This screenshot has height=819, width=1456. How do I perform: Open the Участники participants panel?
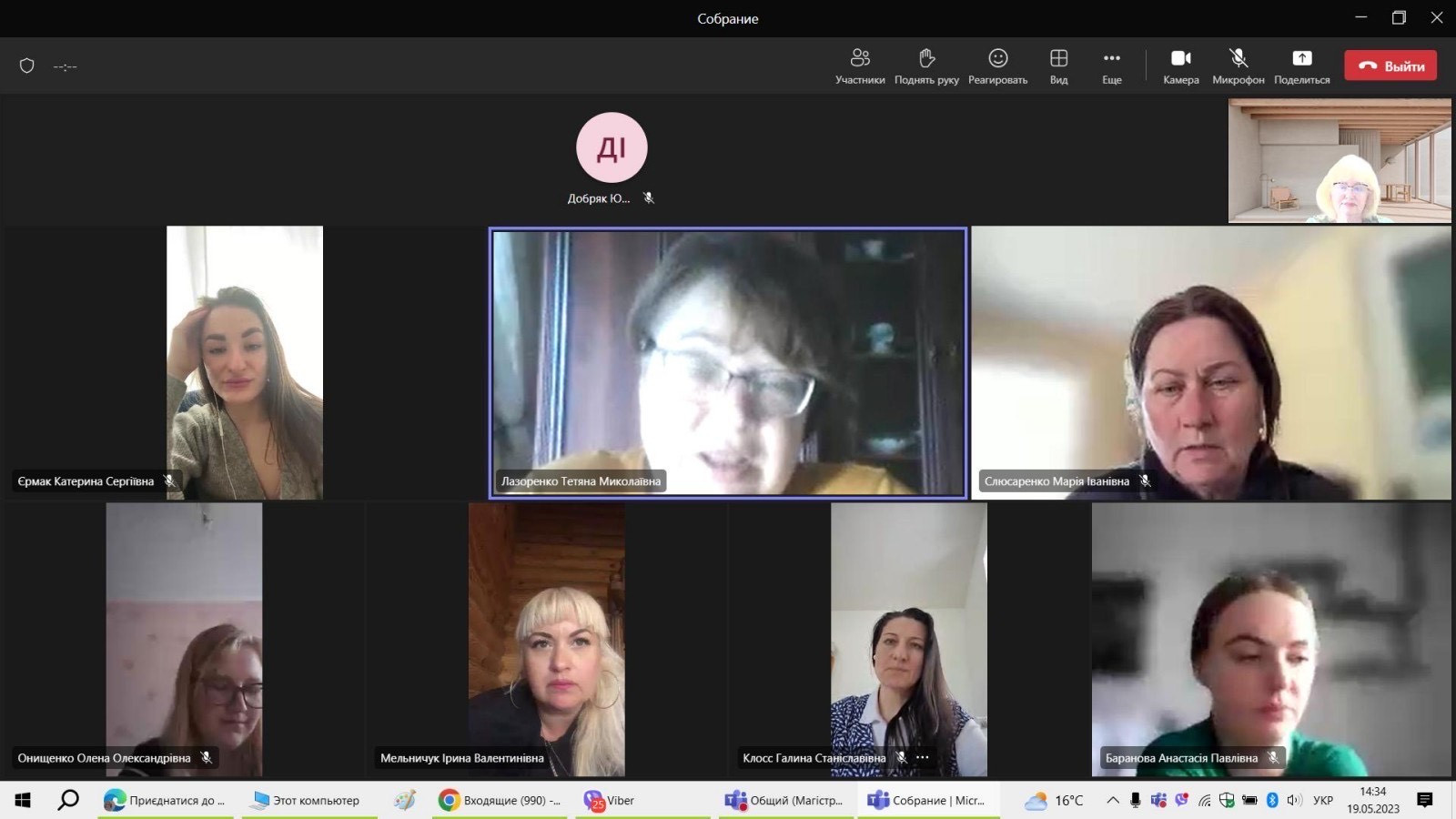[860, 66]
